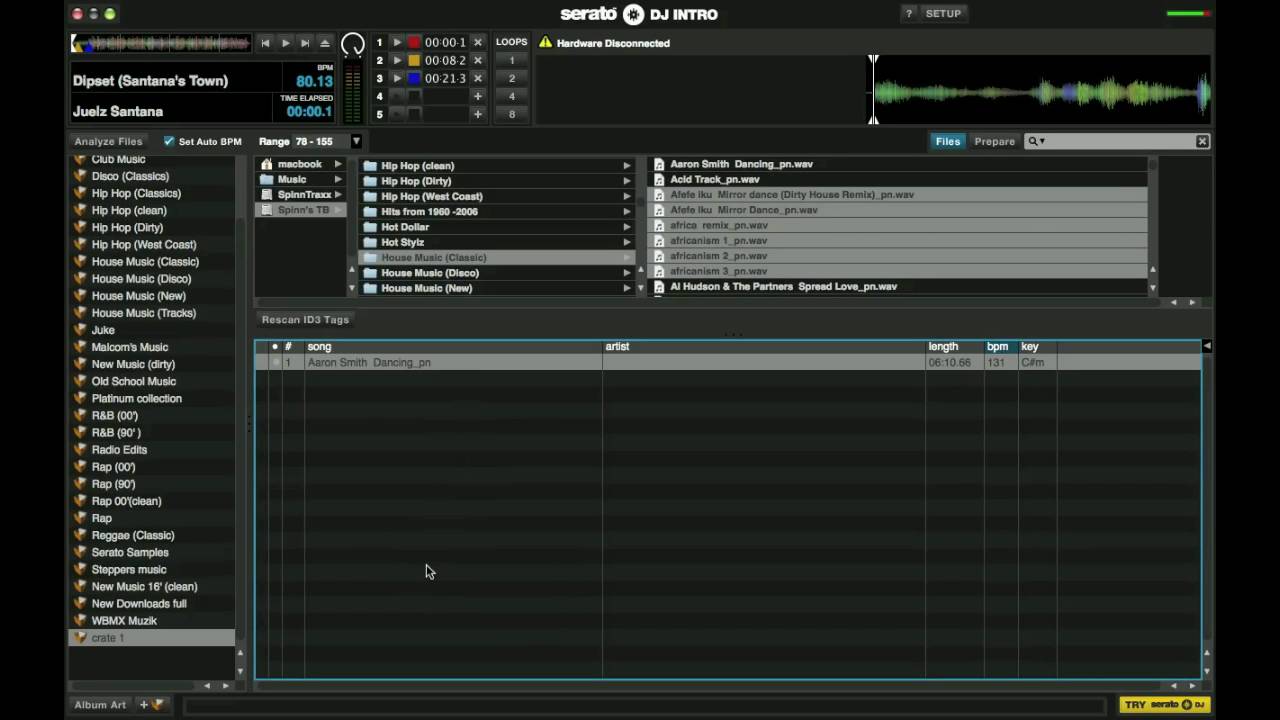1280x720 pixels.
Task: Expand House Music (Disco) folder arrow
Action: click(627, 273)
